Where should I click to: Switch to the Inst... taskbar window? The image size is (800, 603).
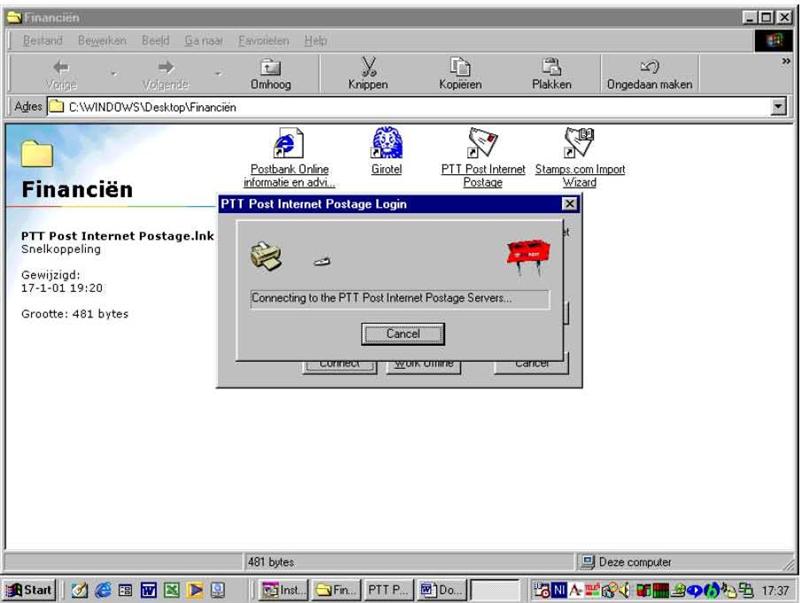pos(283,590)
